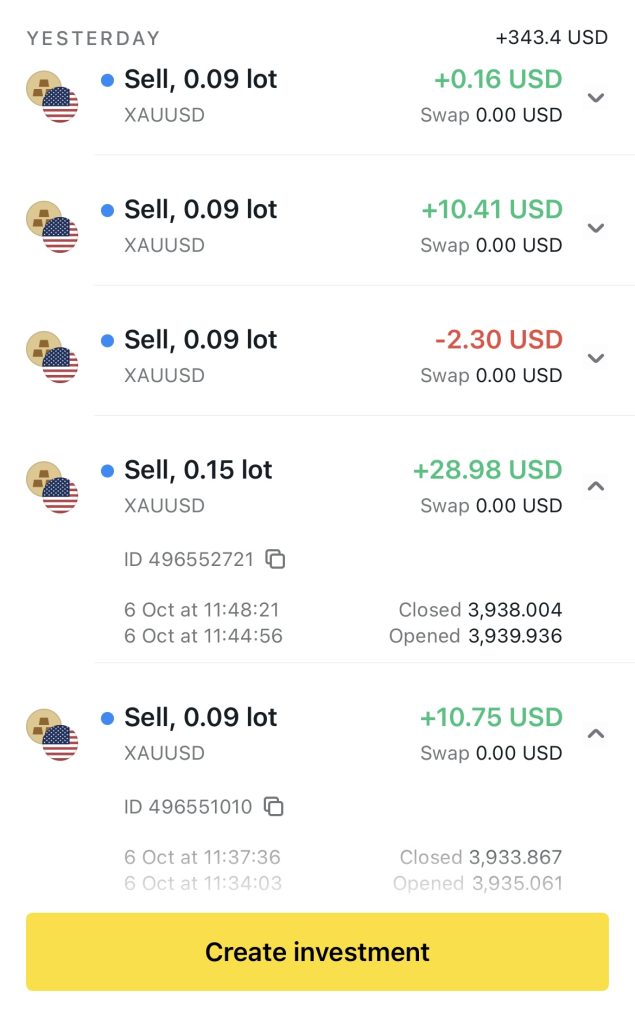Screen dimensions: 635x1024
Task: Click the -2.30 USD loss amount
Action: 499,340
